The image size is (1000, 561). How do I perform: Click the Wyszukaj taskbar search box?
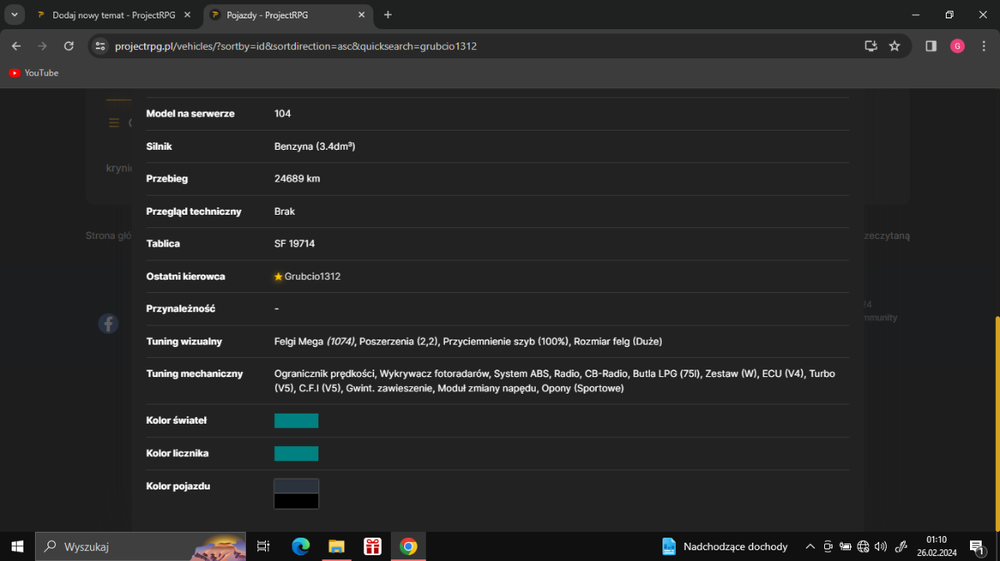click(140, 546)
